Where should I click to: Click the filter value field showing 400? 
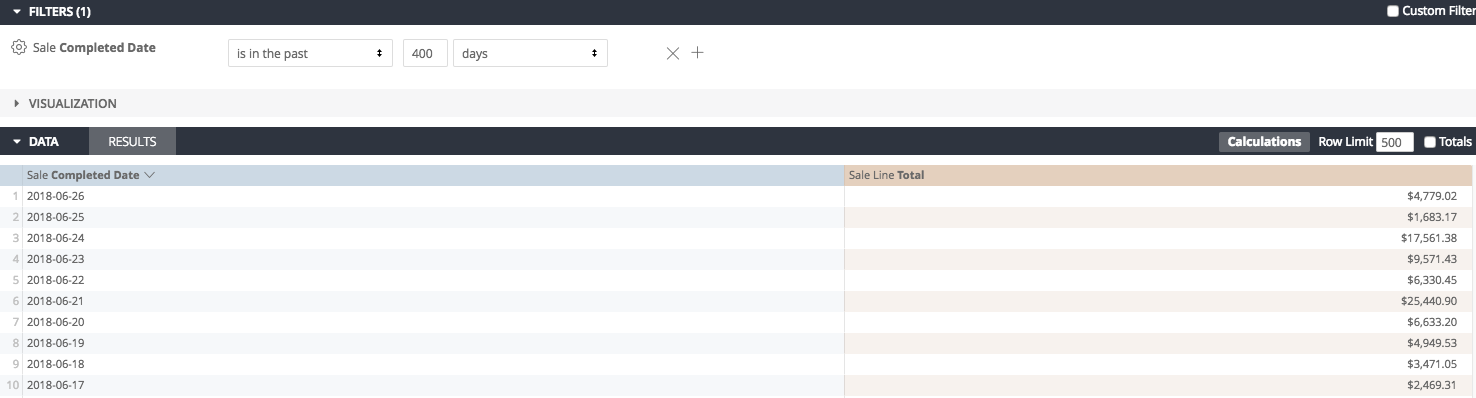point(425,53)
